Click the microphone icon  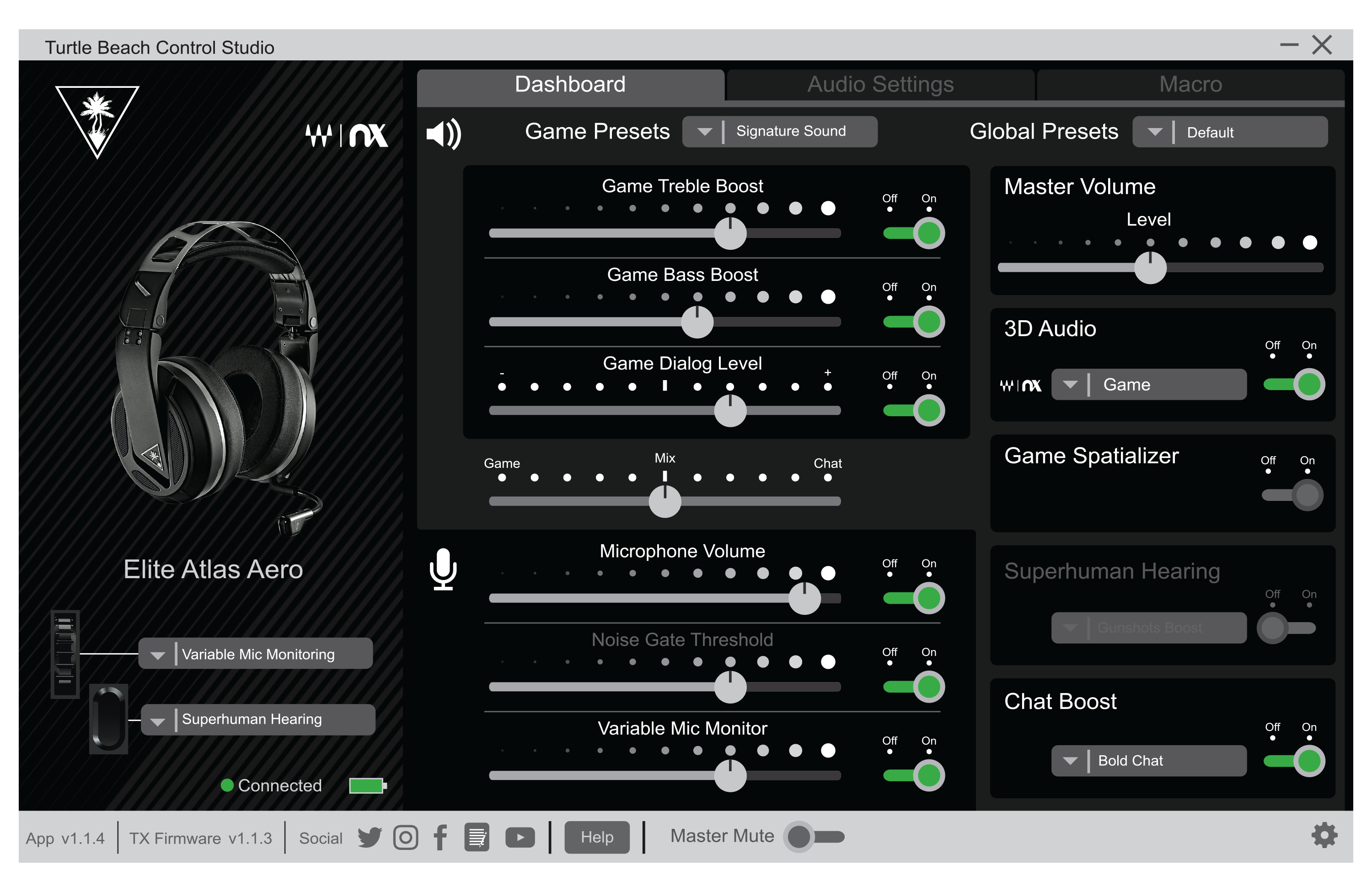pyautogui.click(x=443, y=569)
